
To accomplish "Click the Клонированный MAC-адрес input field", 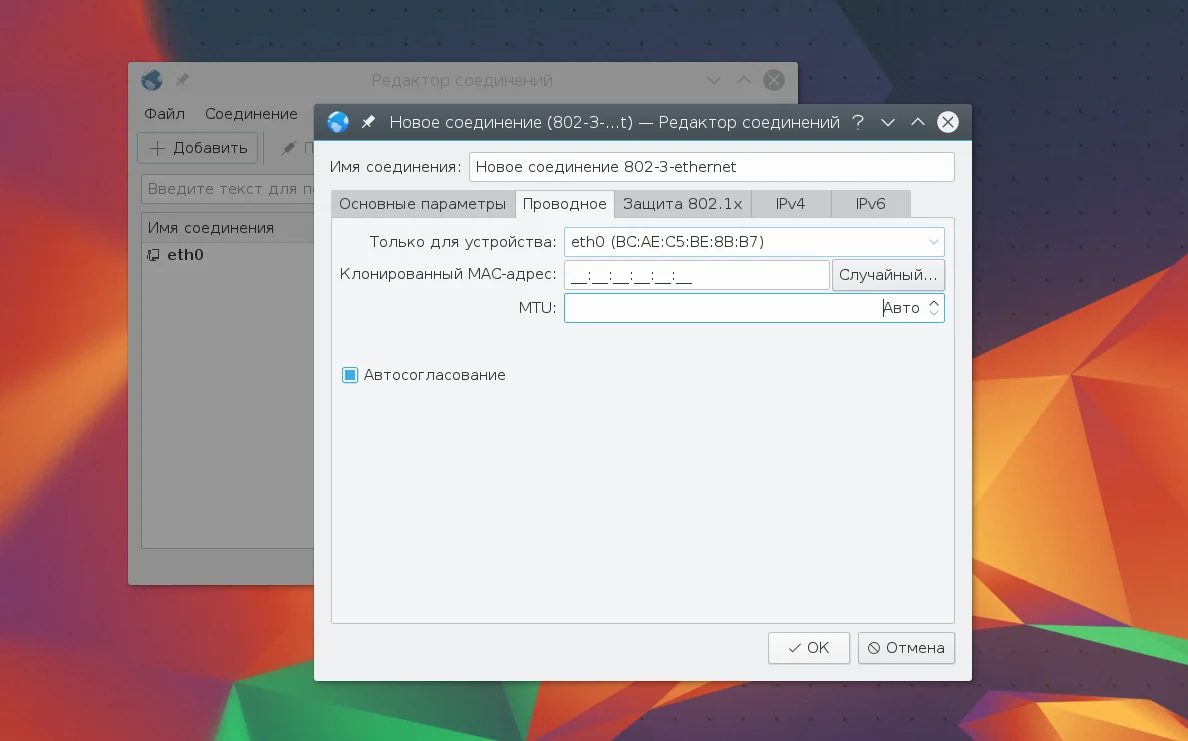I will pyautogui.click(x=696, y=275).
